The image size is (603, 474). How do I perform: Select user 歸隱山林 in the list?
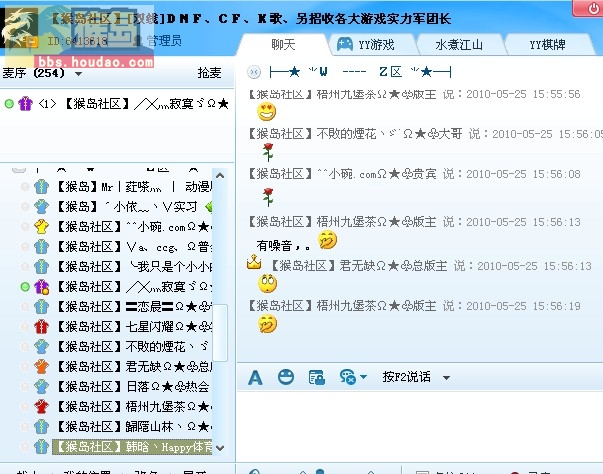pyautogui.click(x=132, y=427)
